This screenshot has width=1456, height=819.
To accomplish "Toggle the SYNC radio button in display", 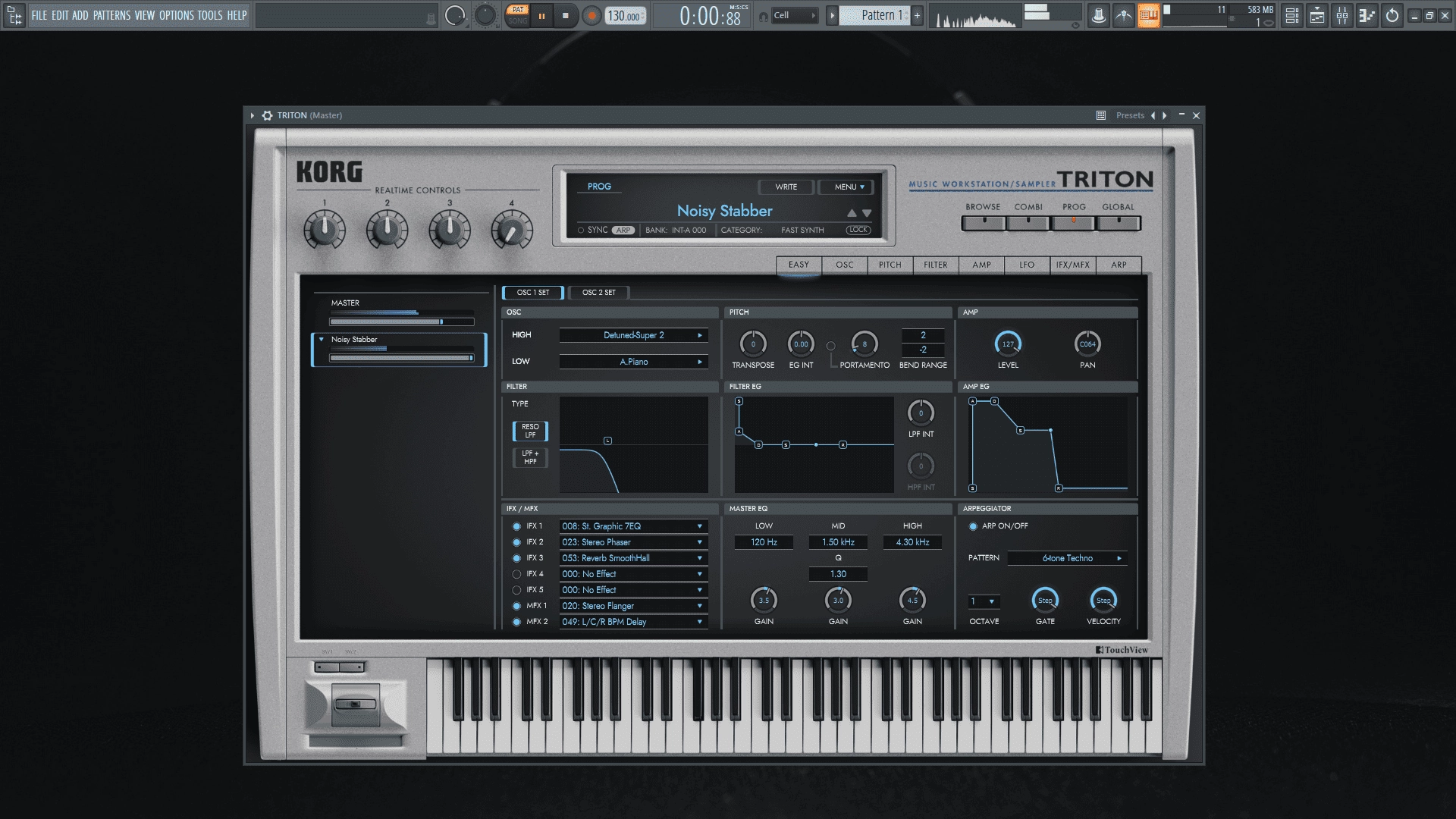I will pos(581,231).
